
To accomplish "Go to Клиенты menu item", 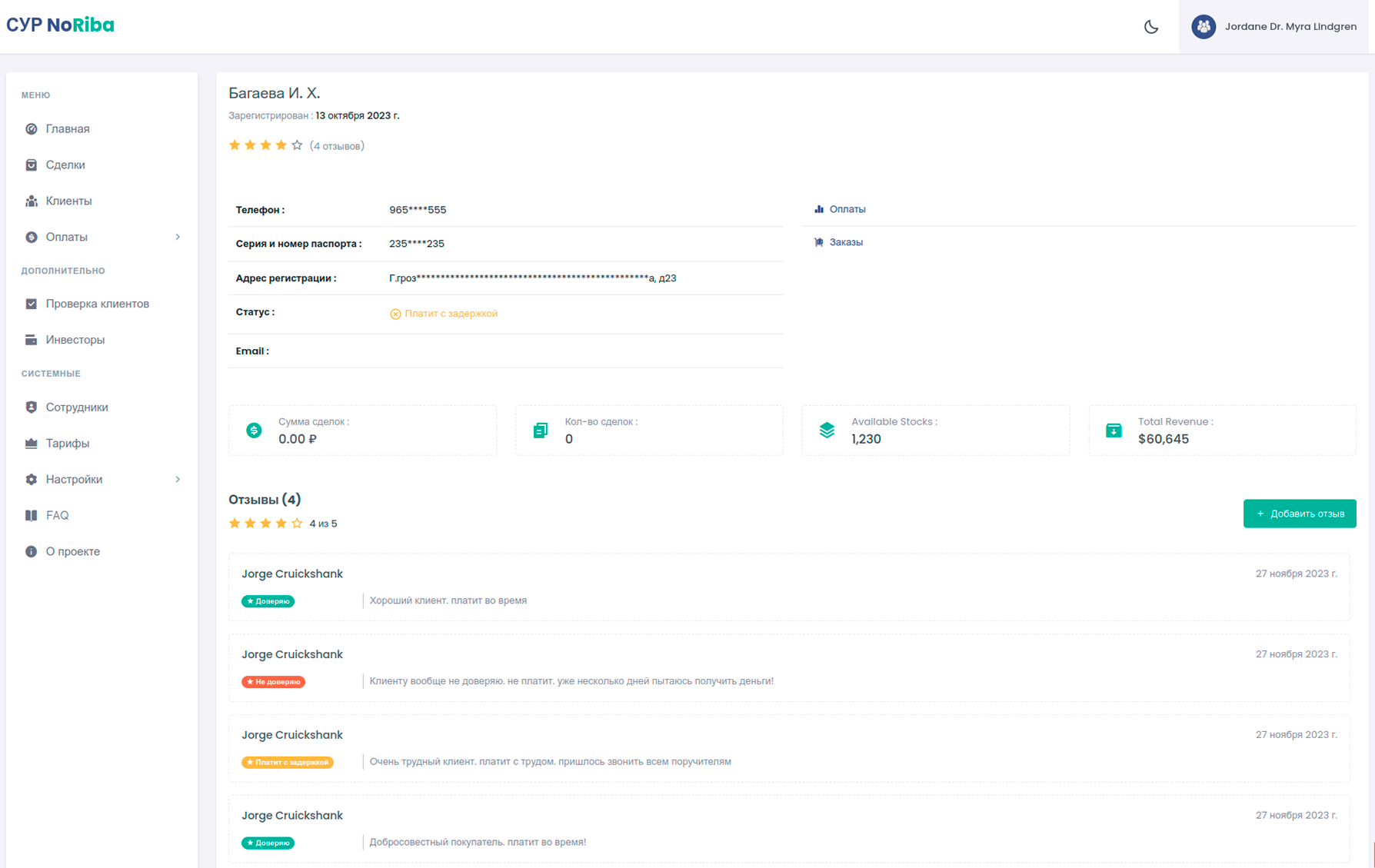I will click(x=68, y=201).
